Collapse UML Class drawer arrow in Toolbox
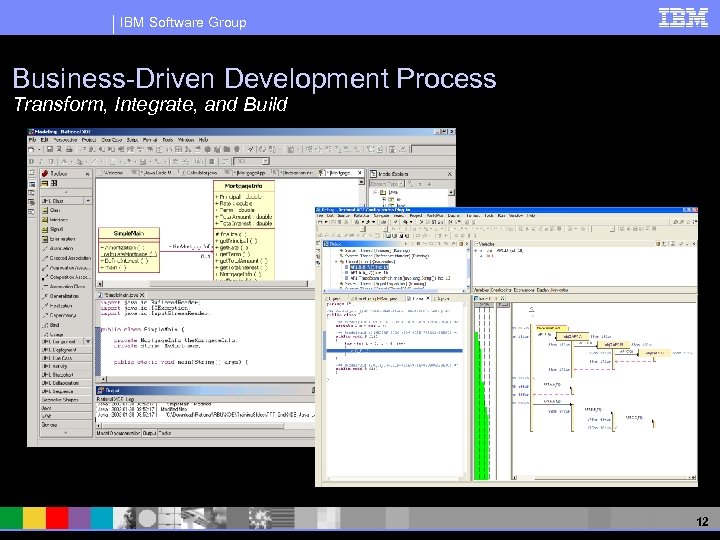The width and height of the screenshot is (720, 540). point(88,201)
